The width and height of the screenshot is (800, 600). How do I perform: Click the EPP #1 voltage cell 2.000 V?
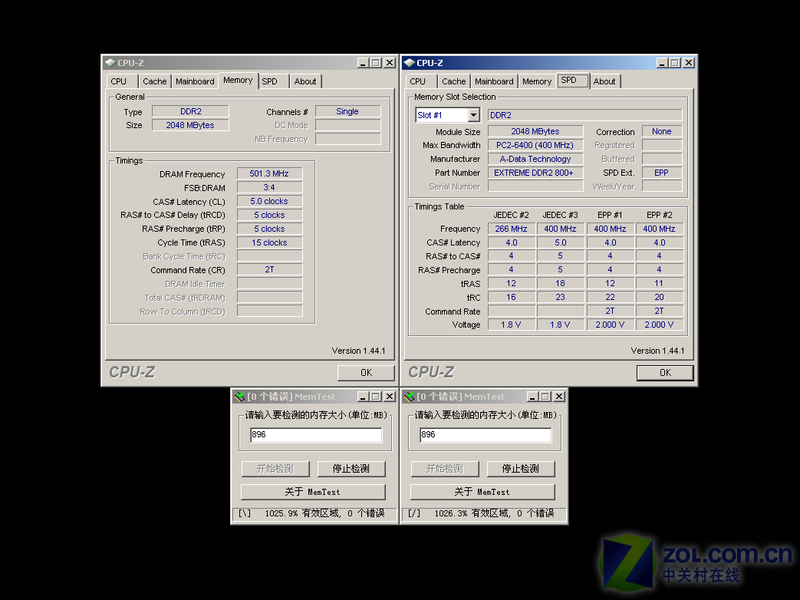point(610,324)
